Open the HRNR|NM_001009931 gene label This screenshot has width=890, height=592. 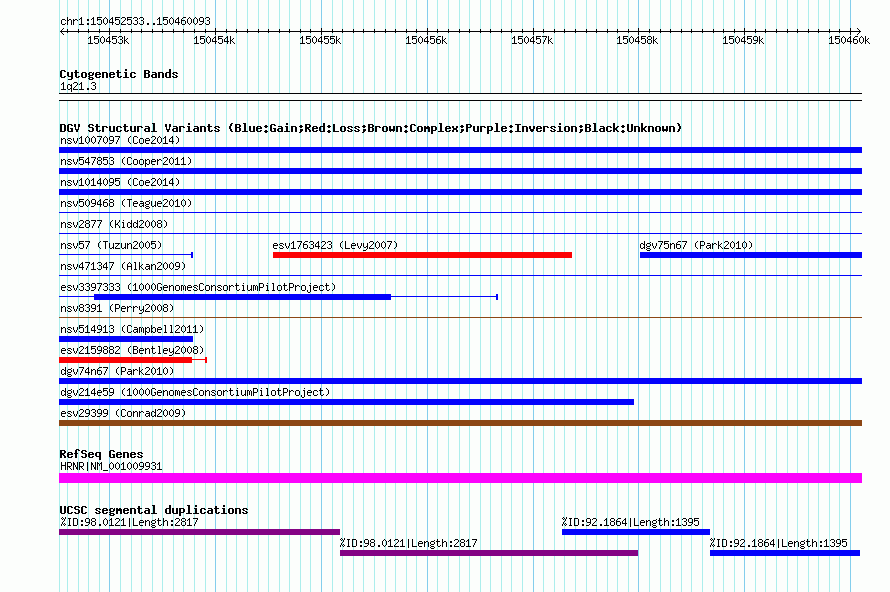point(108,466)
